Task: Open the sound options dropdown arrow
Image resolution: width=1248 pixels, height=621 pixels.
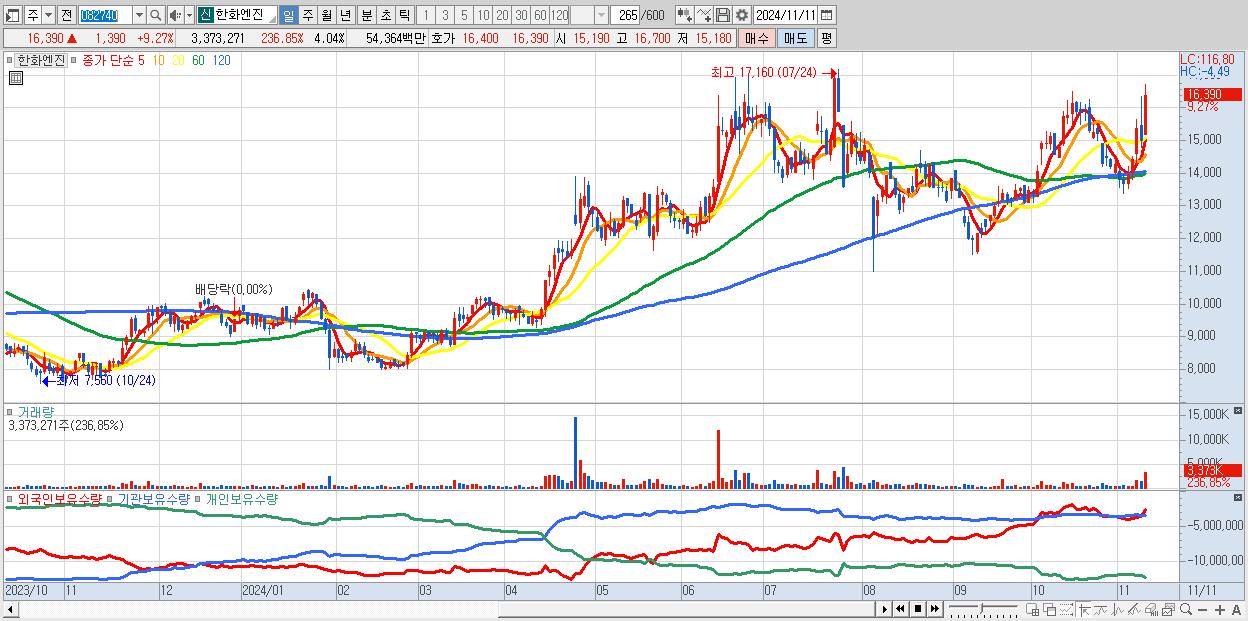Action: click(x=189, y=15)
